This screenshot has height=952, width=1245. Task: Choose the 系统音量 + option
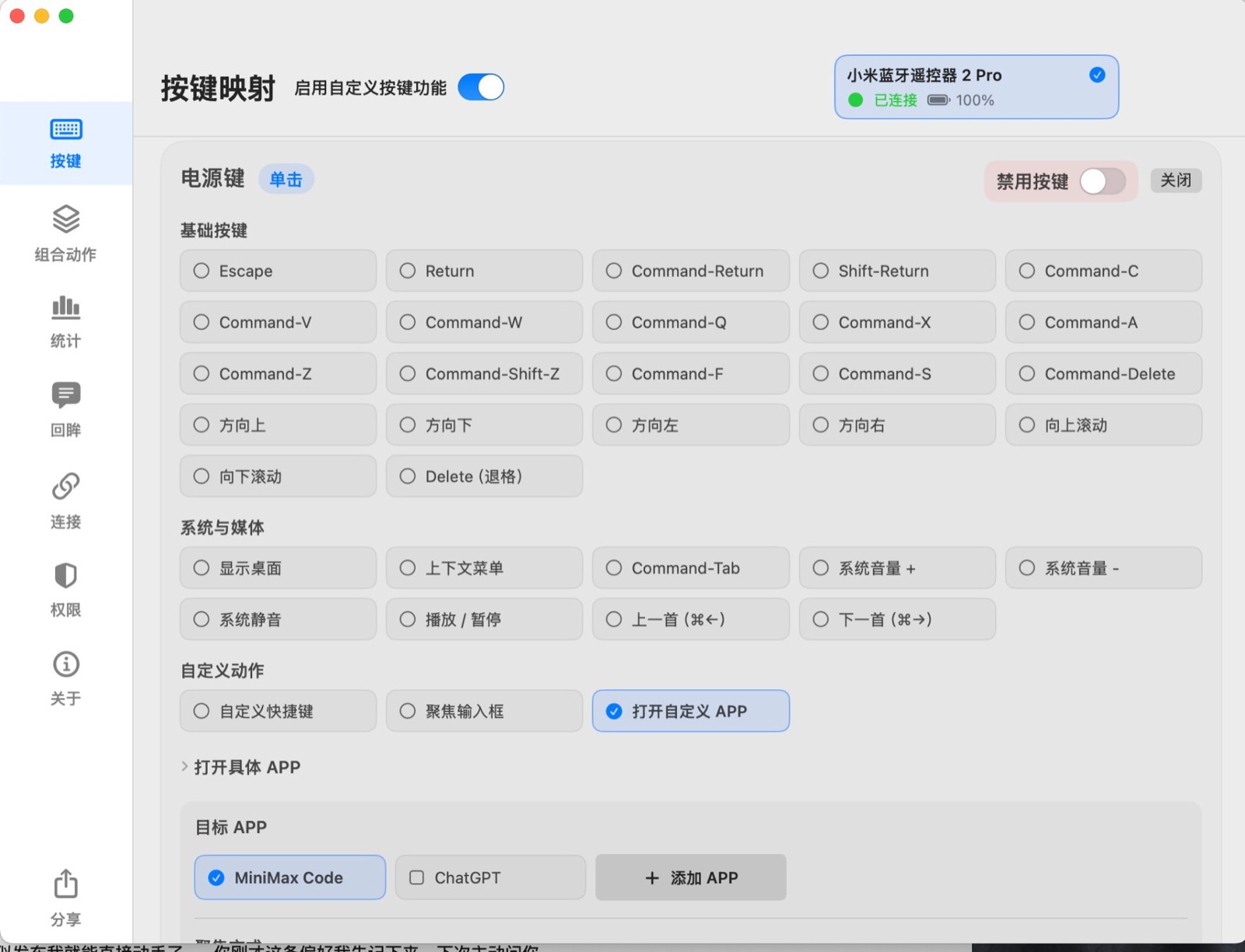click(x=897, y=568)
